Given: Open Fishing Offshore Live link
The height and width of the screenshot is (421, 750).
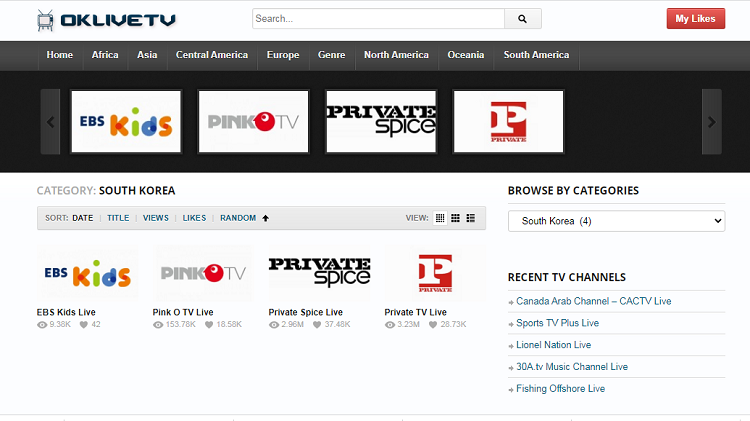Looking at the screenshot, I should 560,389.
